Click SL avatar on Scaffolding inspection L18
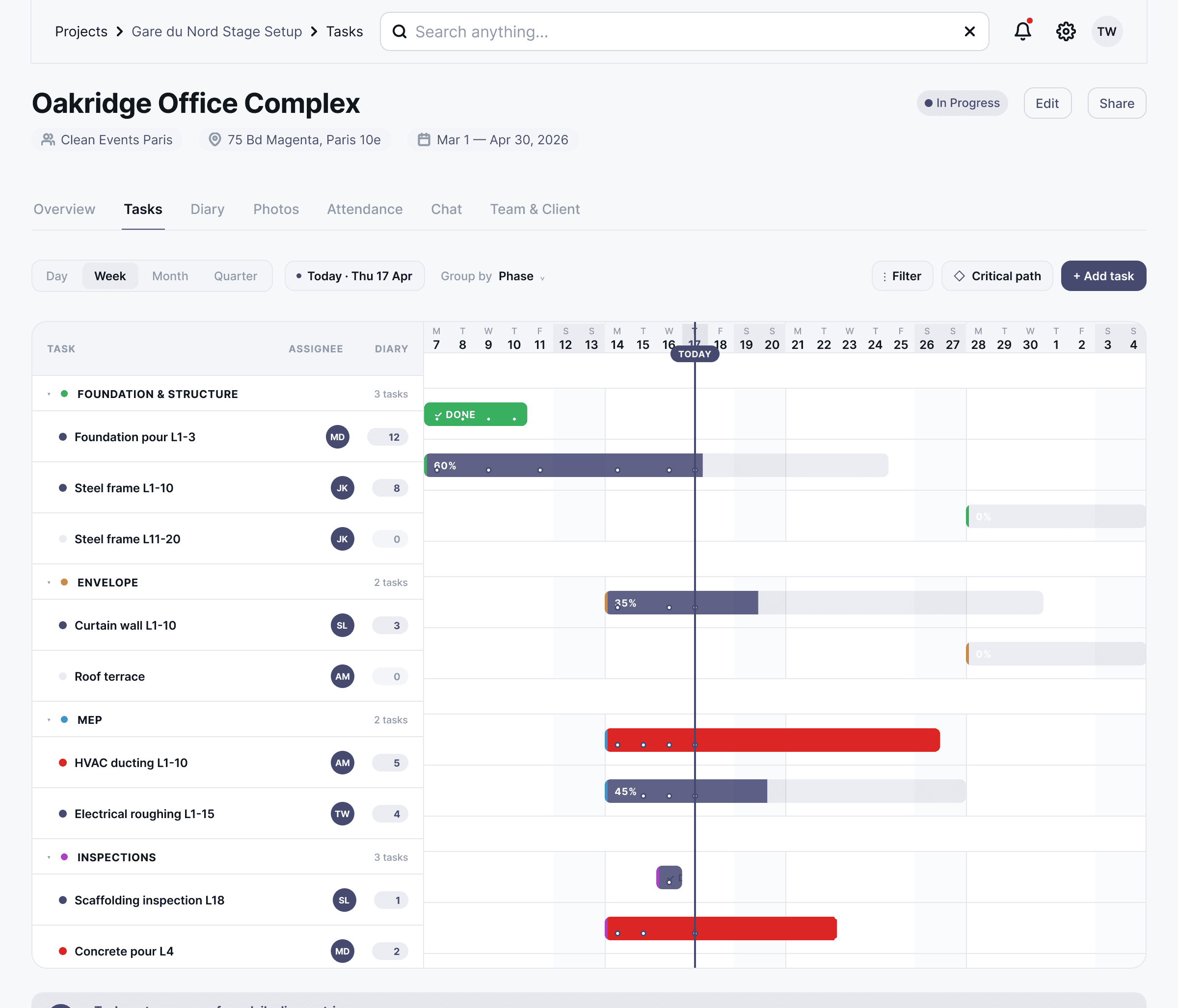This screenshot has width=1178, height=1008. point(344,900)
